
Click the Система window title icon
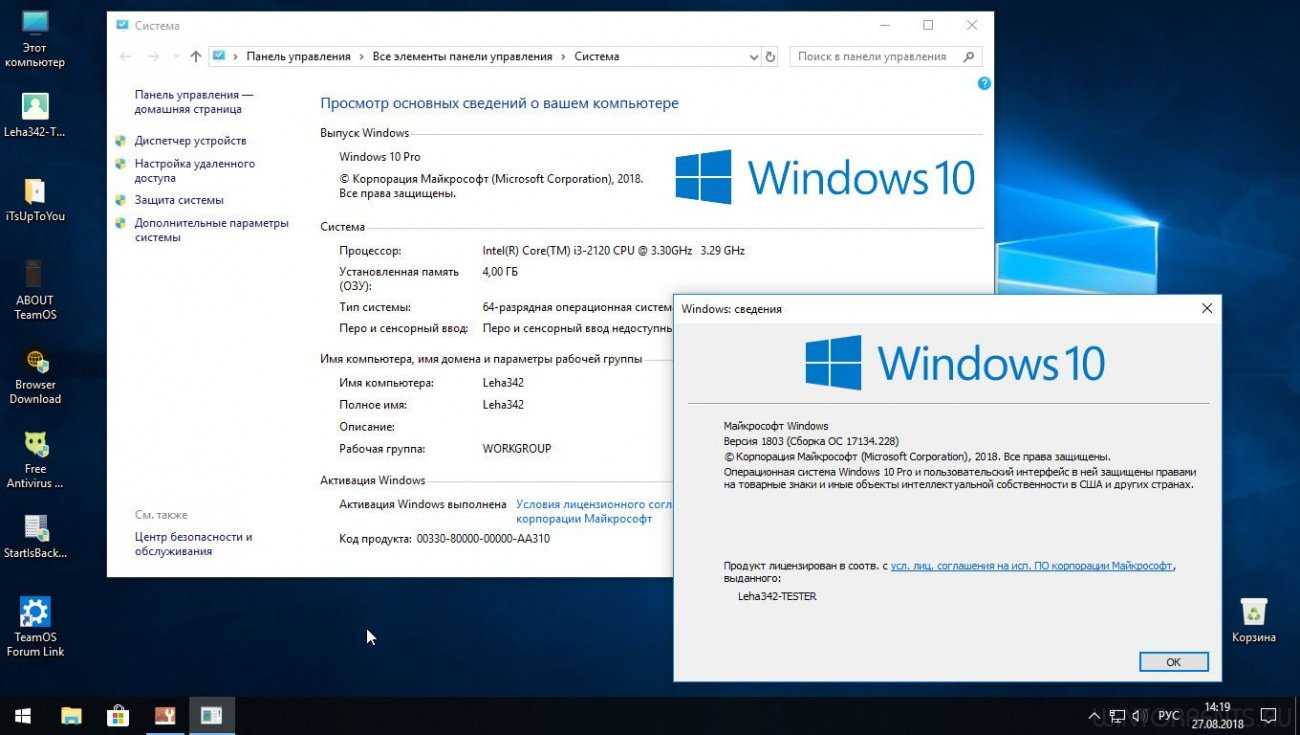pos(122,25)
